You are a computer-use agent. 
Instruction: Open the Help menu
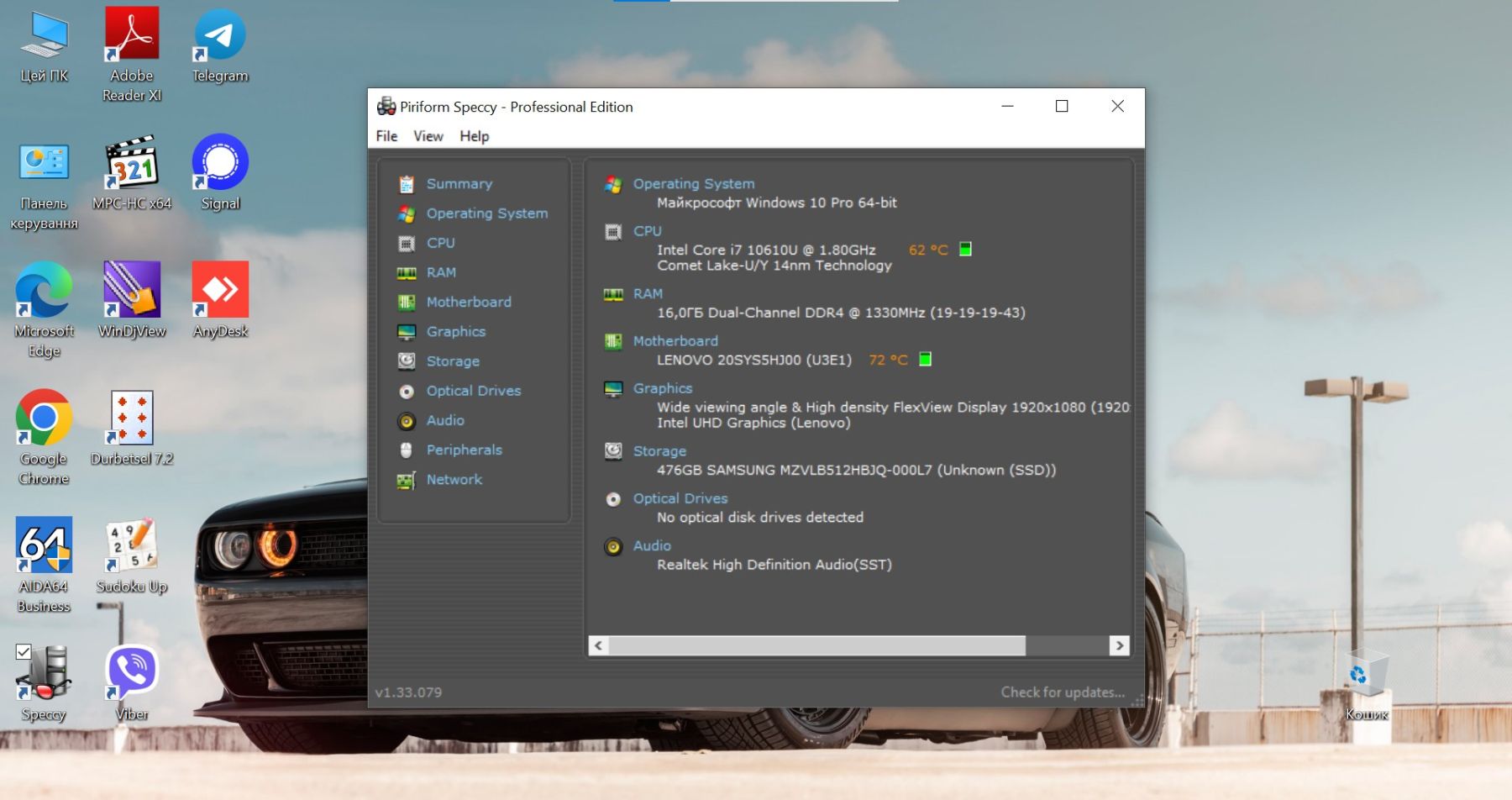pos(475,136)
